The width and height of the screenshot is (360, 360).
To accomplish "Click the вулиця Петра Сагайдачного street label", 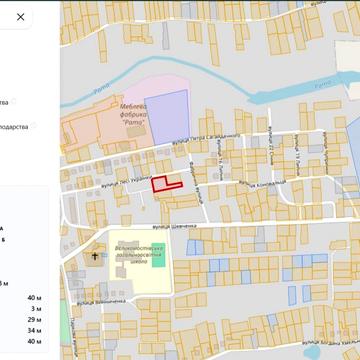I will pos(206,140).
